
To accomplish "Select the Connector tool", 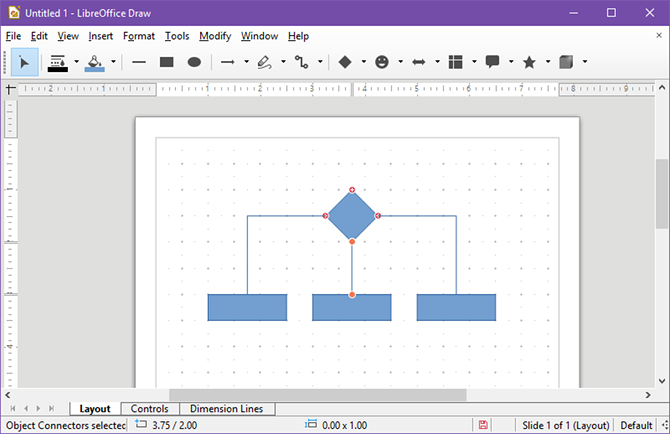I will tap(301, 62).
